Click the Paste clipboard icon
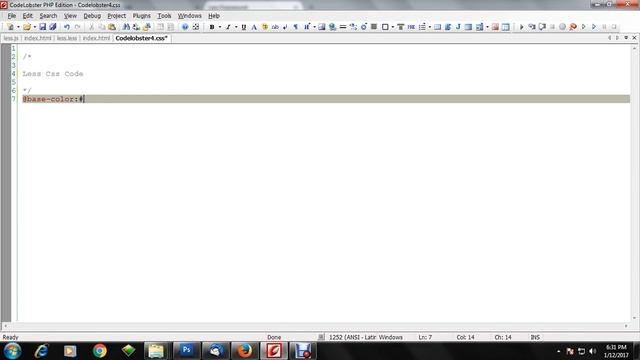Image resolution: width=640 pixels, height=360 pixels. 112,27
